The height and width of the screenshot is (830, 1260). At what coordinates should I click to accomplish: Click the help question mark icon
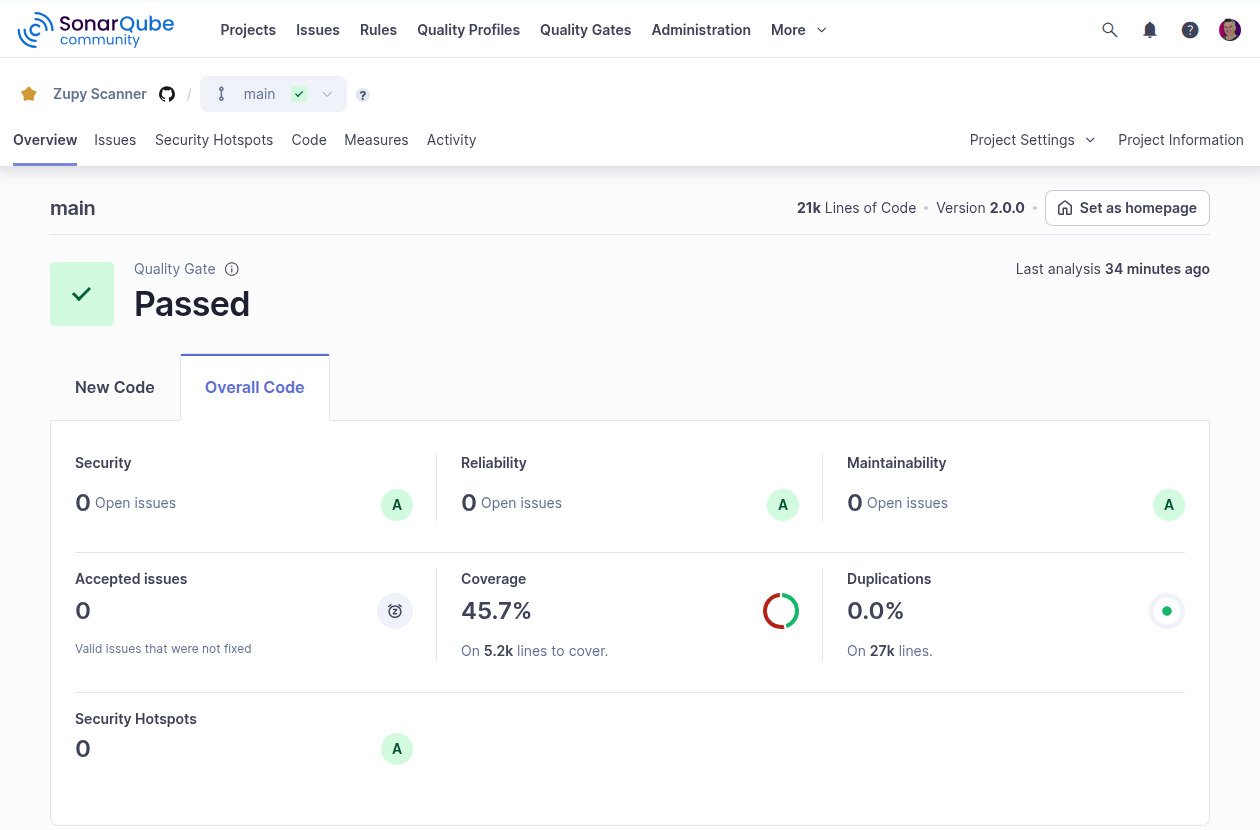click(x=1190, y=30)
